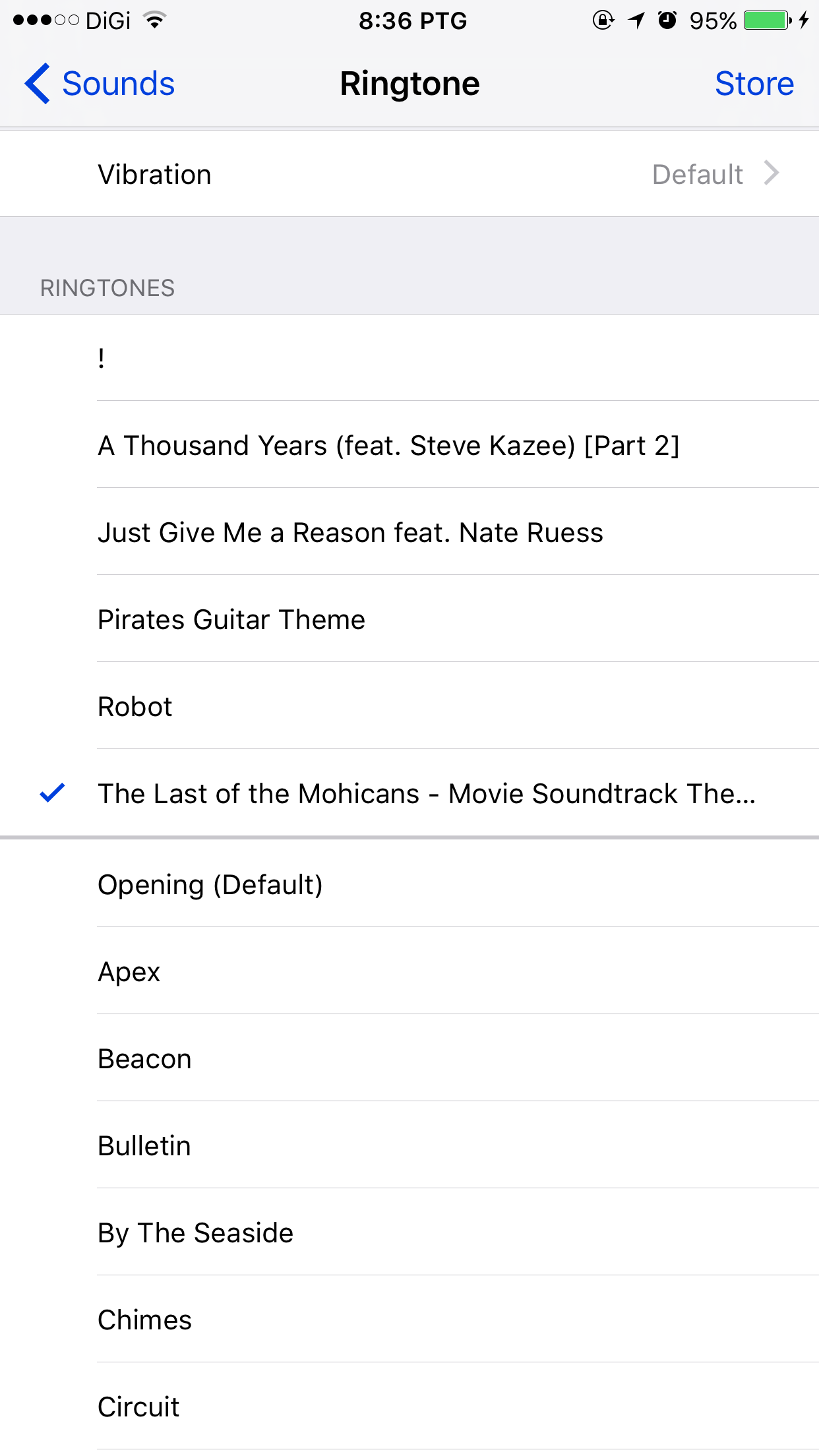819x1456 pixels.
Task: Open the ringtone Store
Action: click(x=754, y=84)
